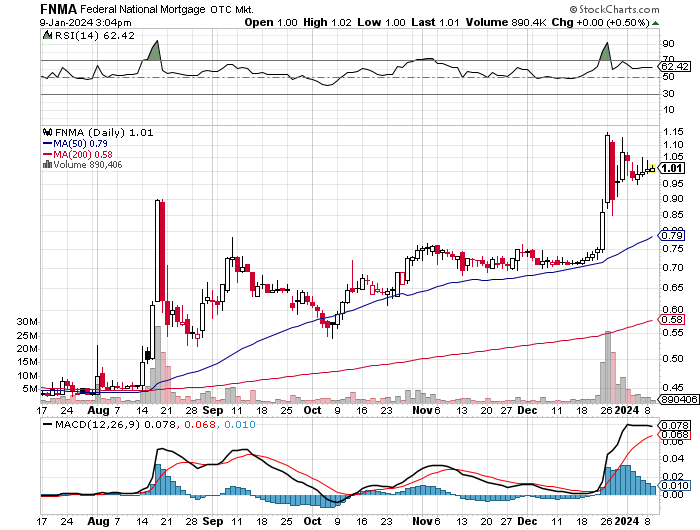Click the 1.10 price axis label
Image resolution: width=700 pixels, height=530 pixels.
pyautogui.click(x=673, y=145)
